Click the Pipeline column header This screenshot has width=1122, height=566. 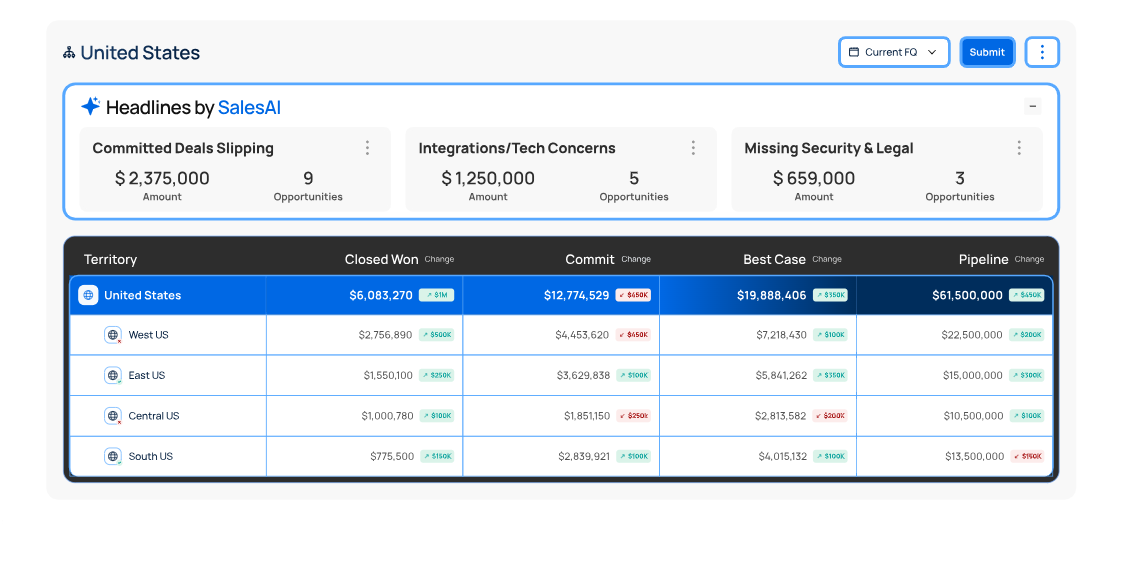click(983, 259)
